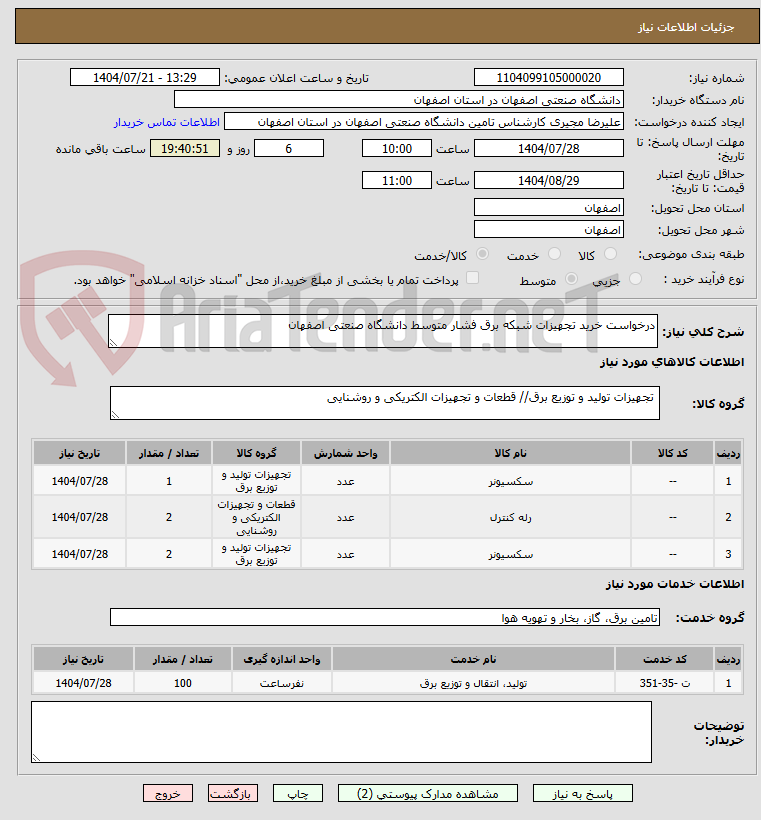The image size is (761, 820).
Task: Click سکسیونر in goods row 3
Action: click(x=510, y=554)
